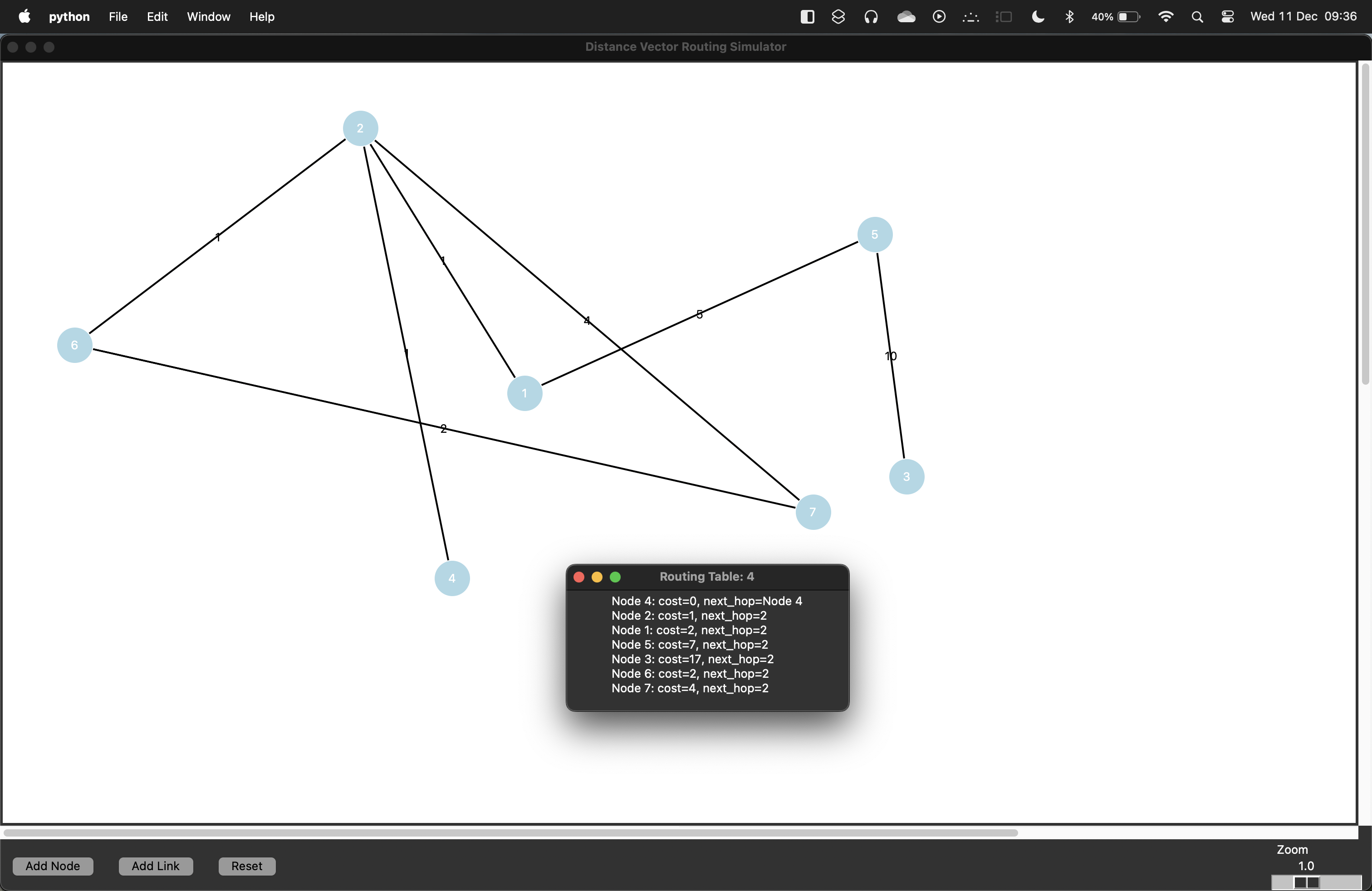Click node 6 circle on canvas
Viewport: 1372px width, 891px height.
tap(74, 345)
